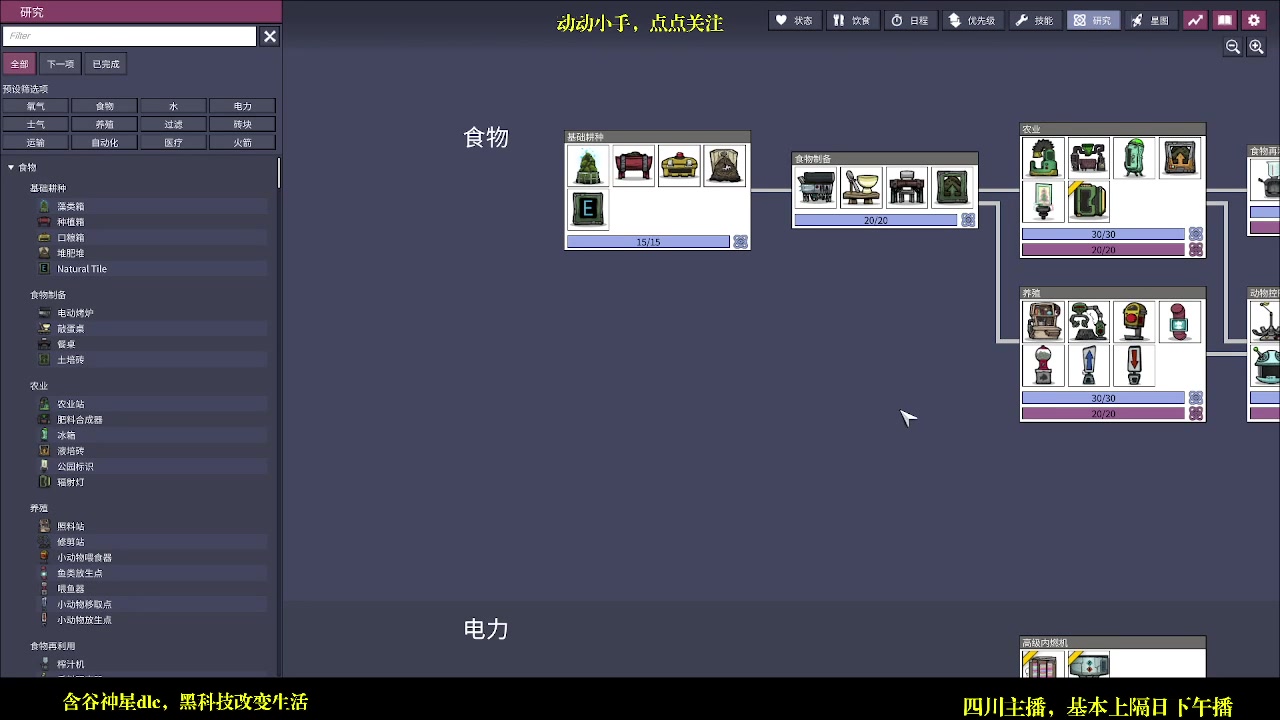Screen dimensions: 1280x720
Task: Toggle the 水 preset filter
Action: coord(174,106)
